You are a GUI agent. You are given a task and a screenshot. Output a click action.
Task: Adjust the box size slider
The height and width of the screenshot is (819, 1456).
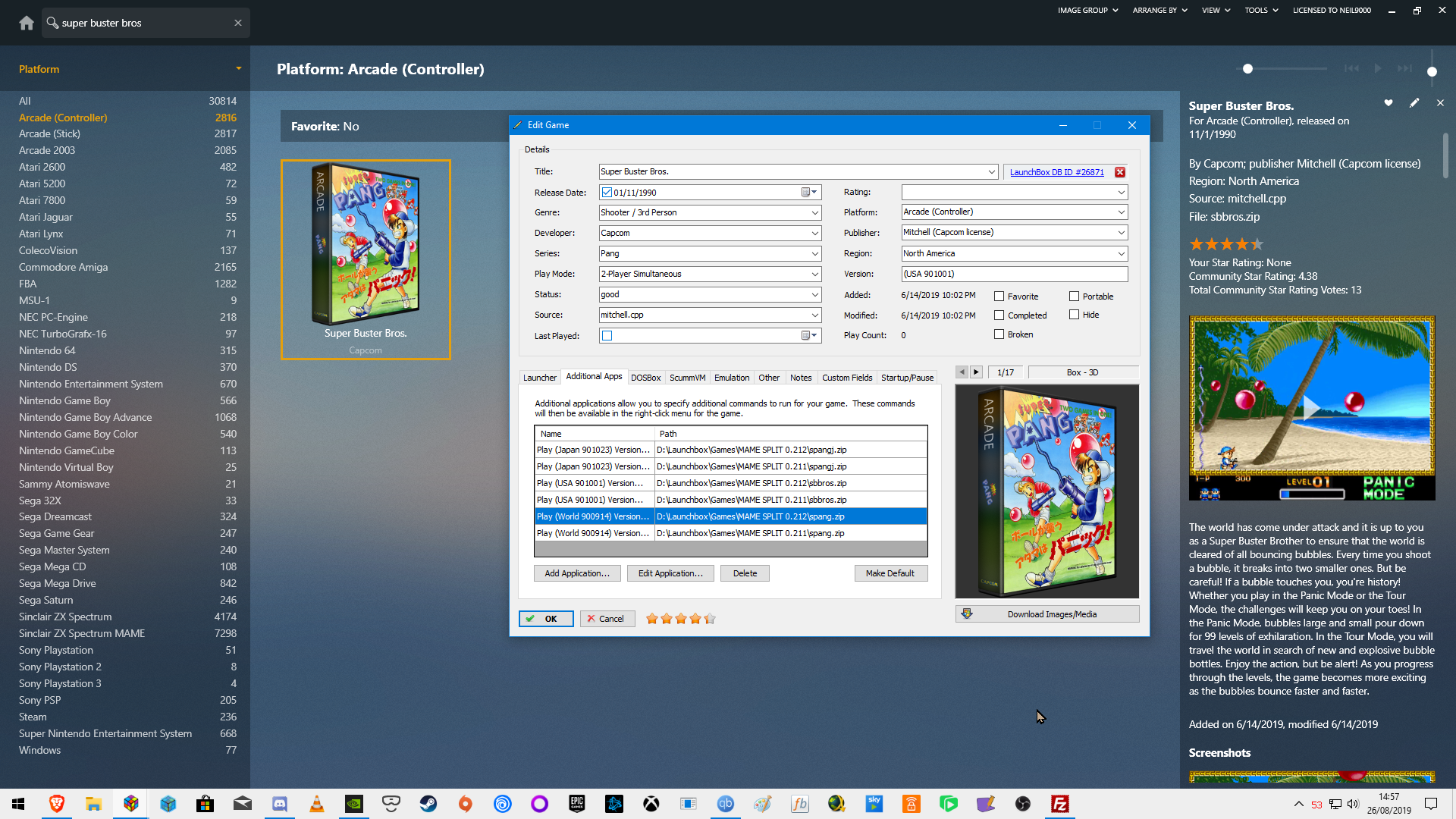pyautogui.click(x=1247, y=68)
